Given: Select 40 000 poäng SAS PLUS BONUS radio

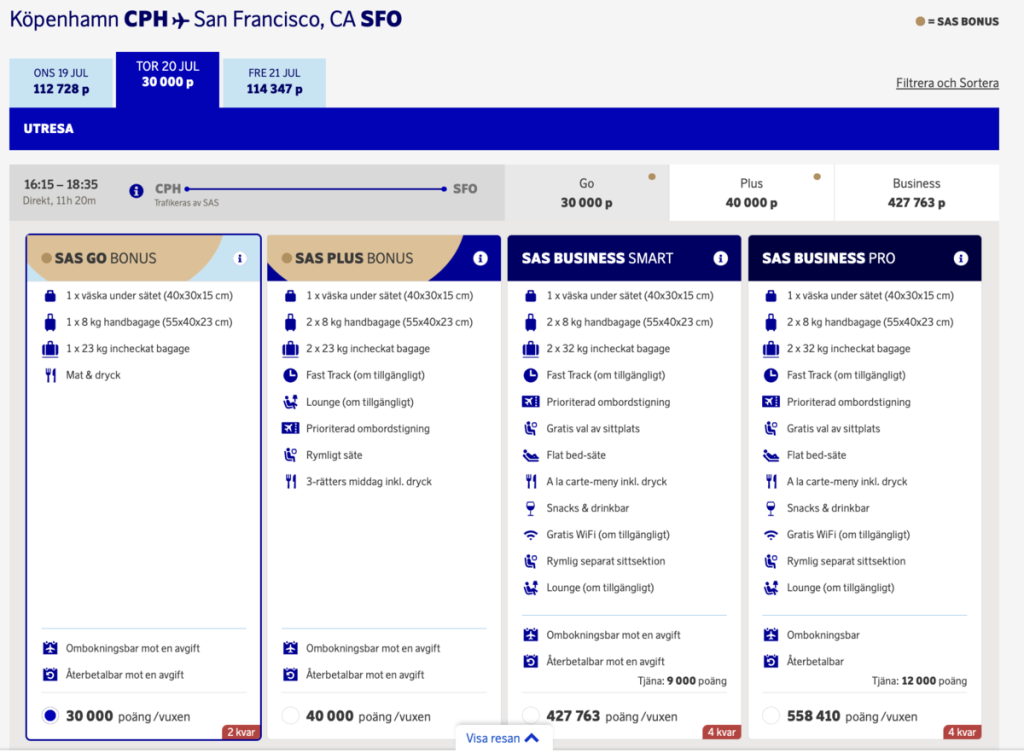Looking at the screenshot, I should [x=291, y=716].
